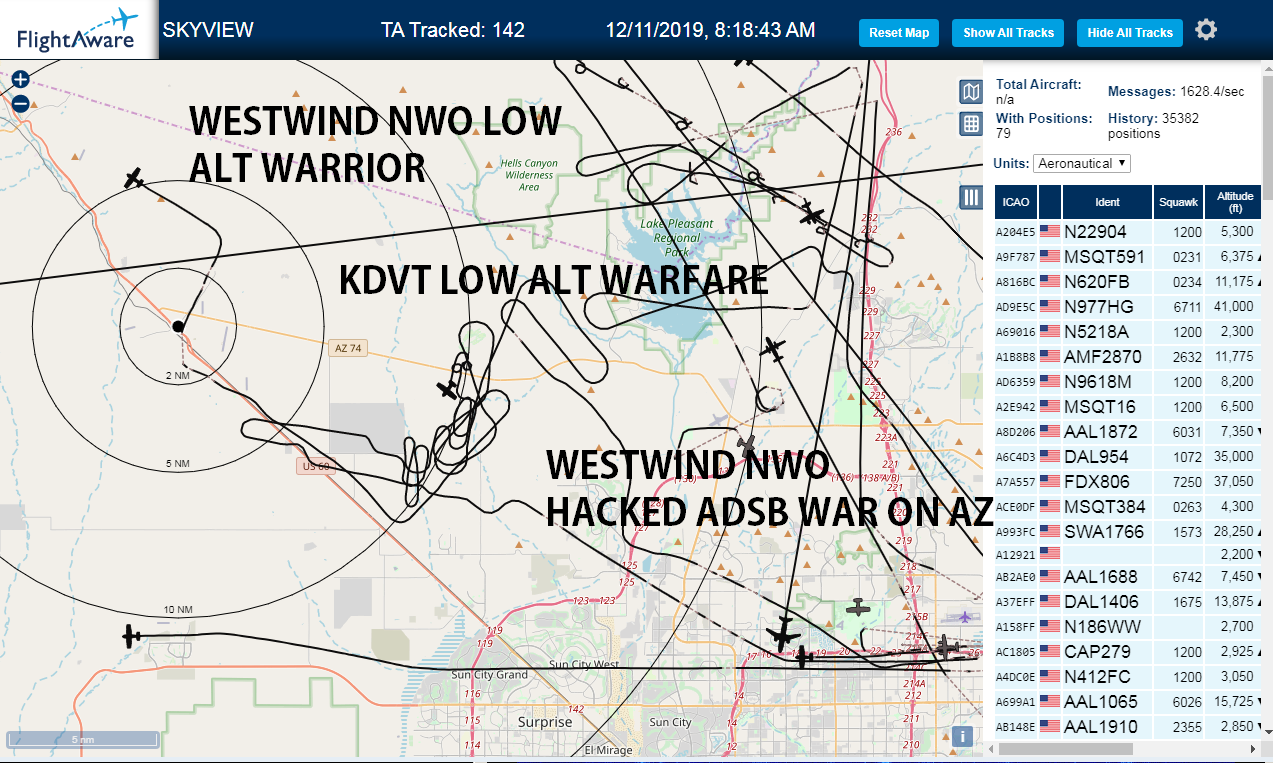Click ICAO code AD9E5C

[x=1015, y=307]
